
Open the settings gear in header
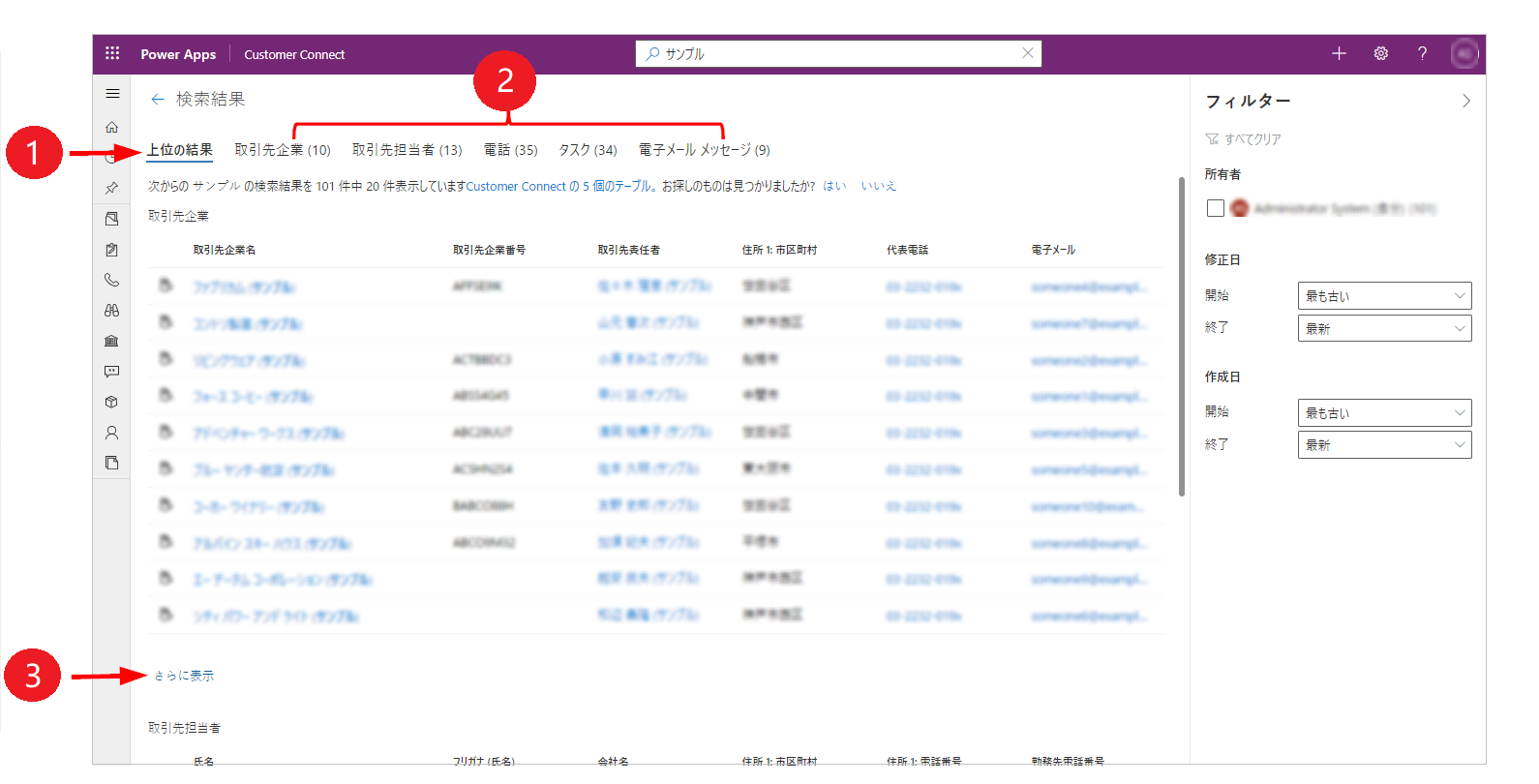click(1381, 53)
